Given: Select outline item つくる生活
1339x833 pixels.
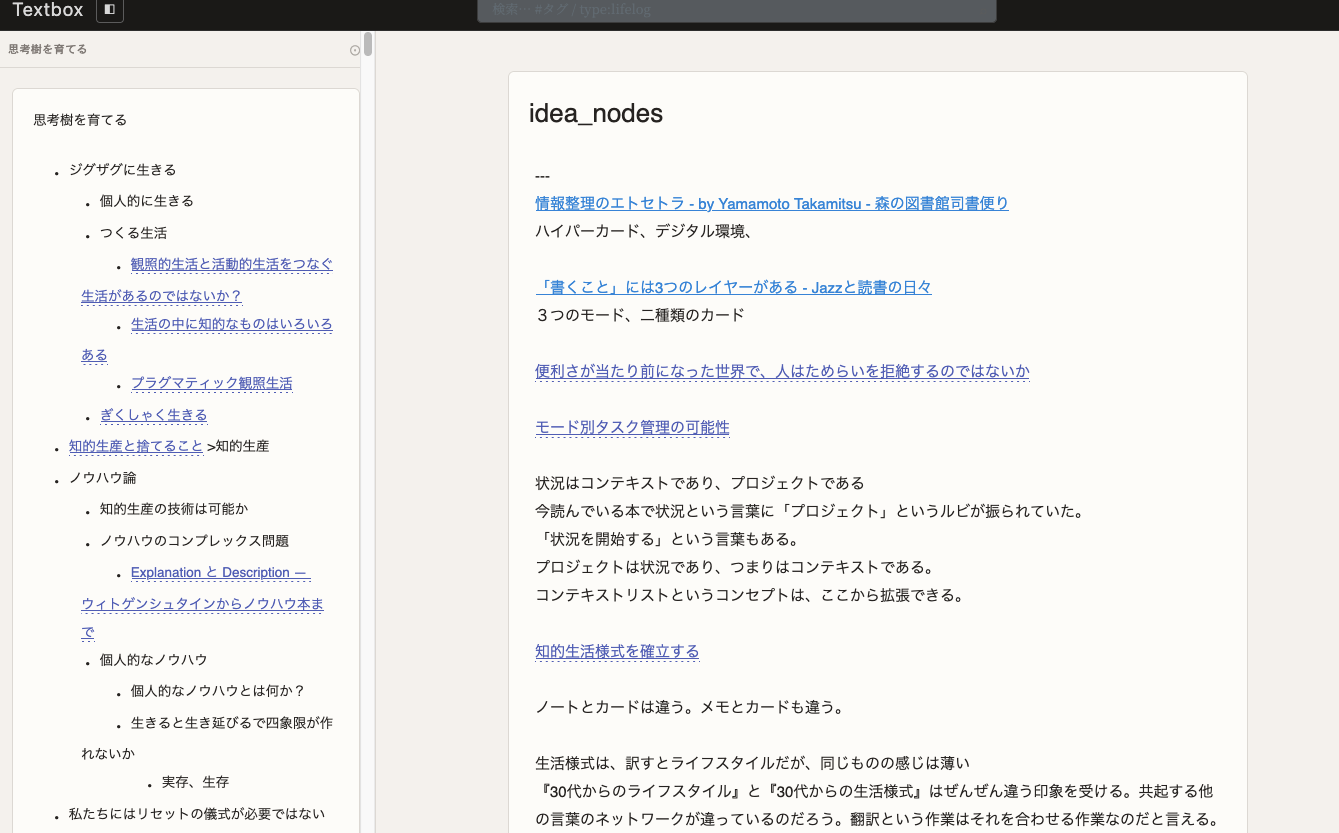Looking at the screenshot, I should click(x=134, y=233).
